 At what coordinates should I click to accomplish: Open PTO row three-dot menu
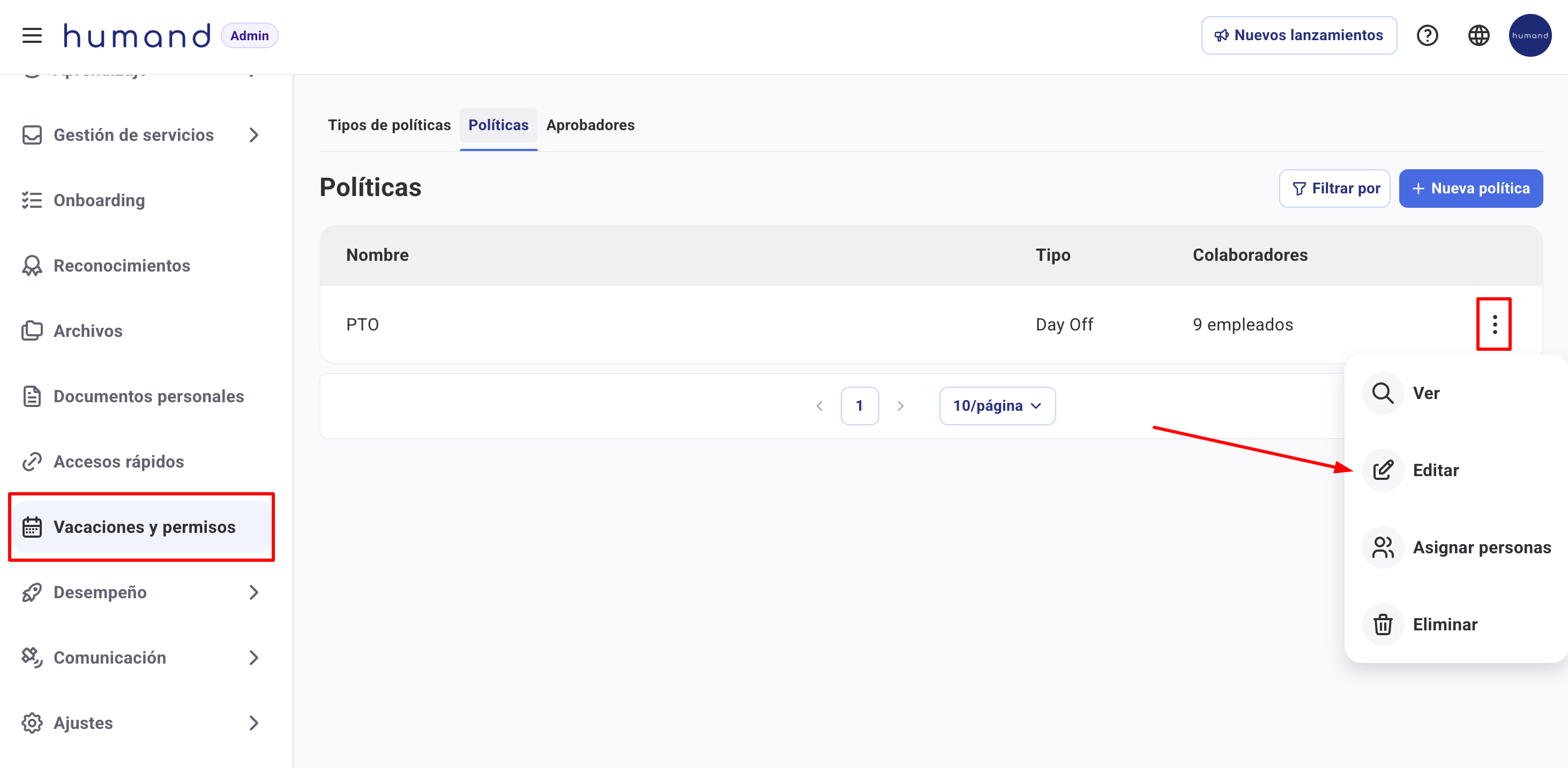tap(1495, 325)
